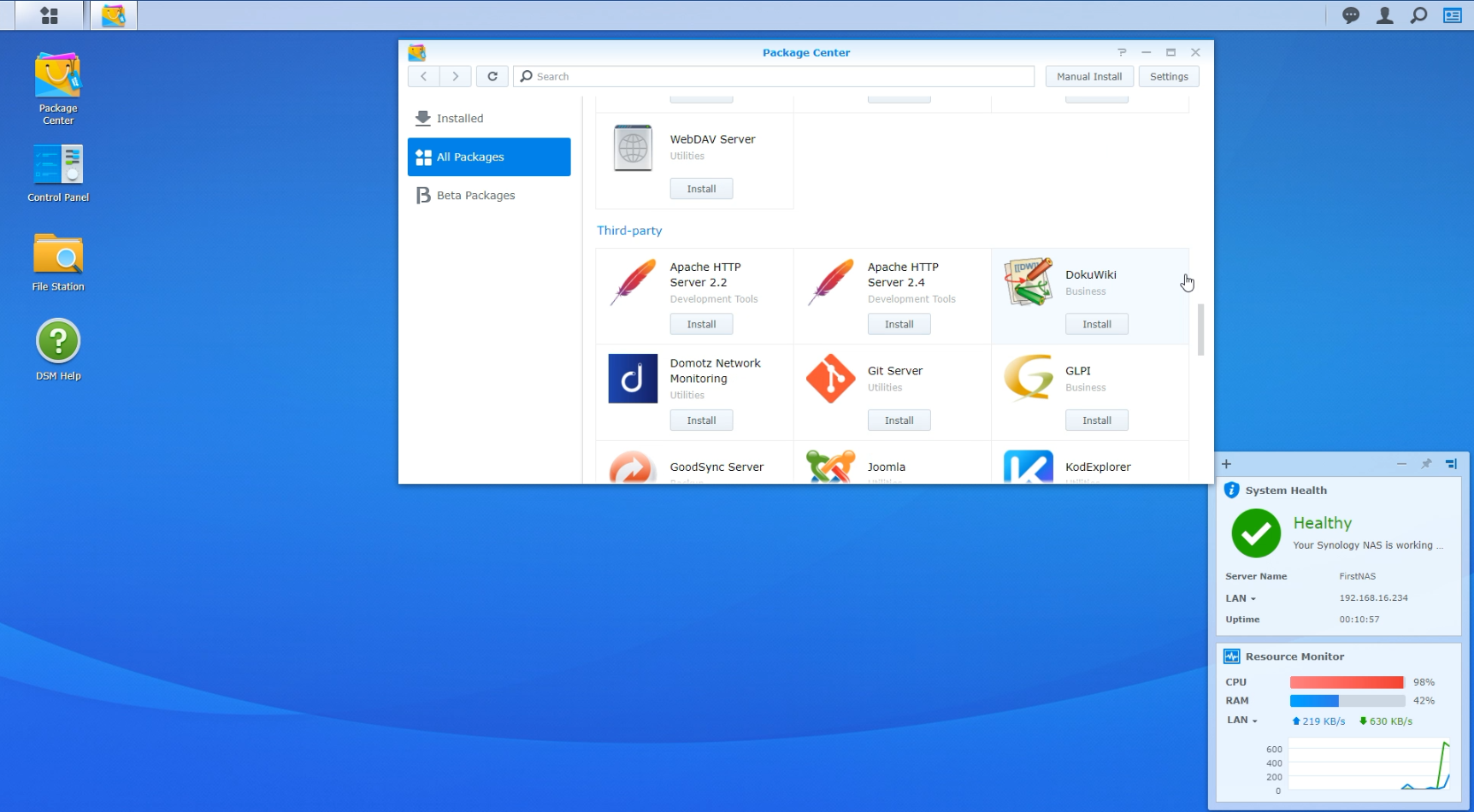Click the Third-party section heading

[x=629, y=231]
